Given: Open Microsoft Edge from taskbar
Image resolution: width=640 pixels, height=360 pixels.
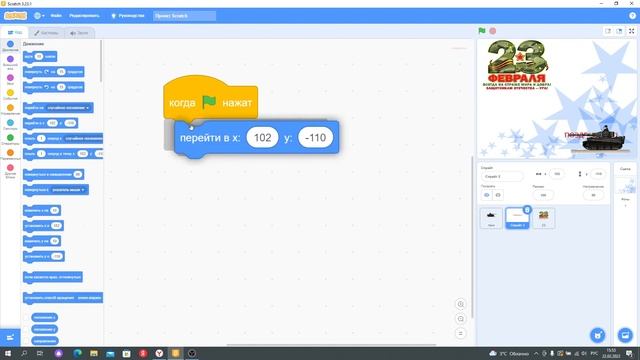Looking at the screenshot, I should click(78, 353).
